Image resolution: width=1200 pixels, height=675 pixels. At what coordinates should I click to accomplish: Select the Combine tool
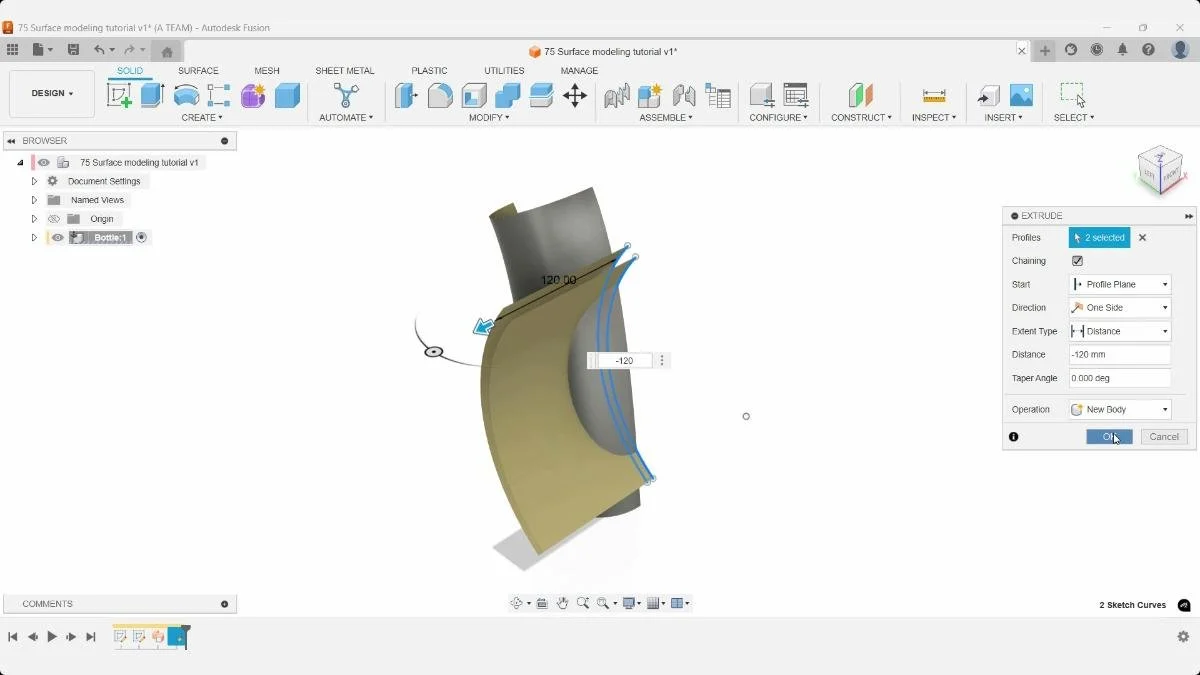pos(508,96)
